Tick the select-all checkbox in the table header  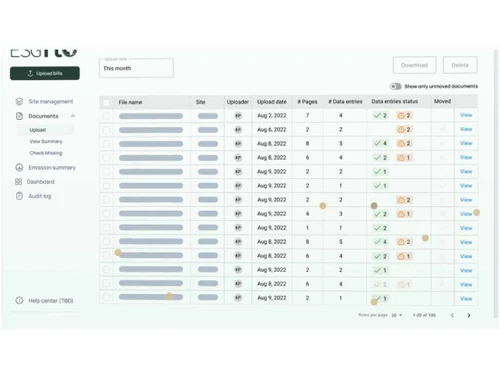coord(106,102)
